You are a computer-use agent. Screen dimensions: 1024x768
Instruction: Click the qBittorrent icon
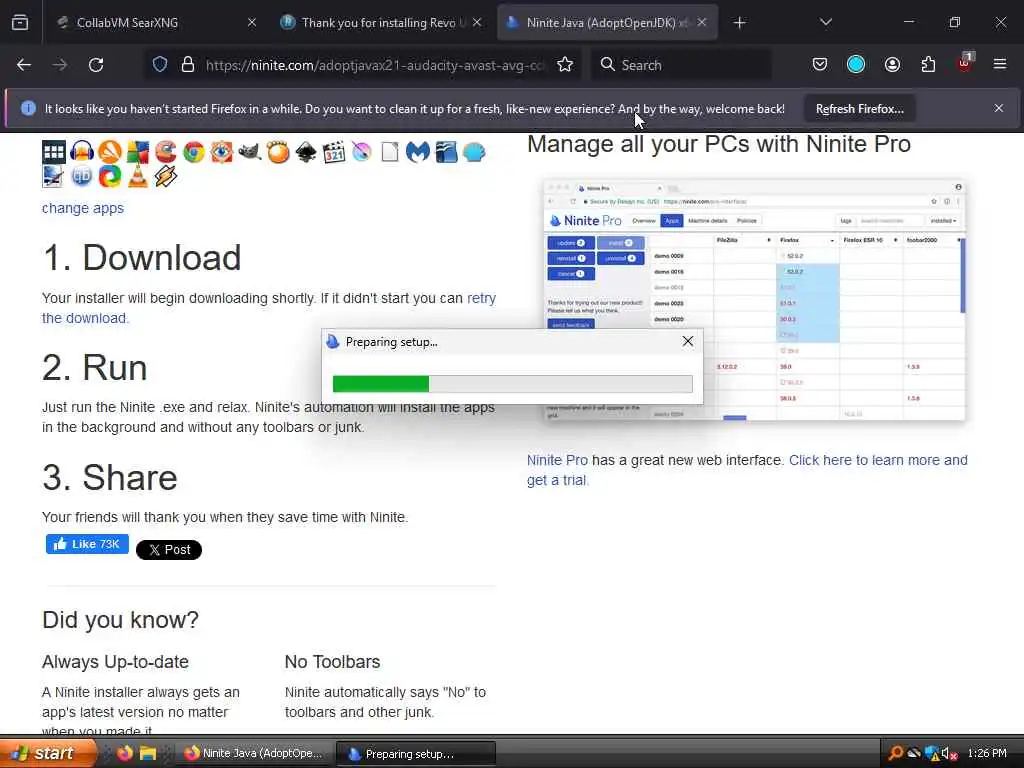coord(82,176)
